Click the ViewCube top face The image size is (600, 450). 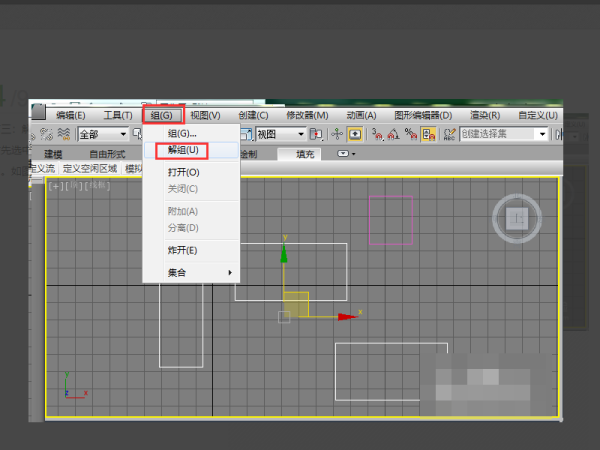coord(517,218)
